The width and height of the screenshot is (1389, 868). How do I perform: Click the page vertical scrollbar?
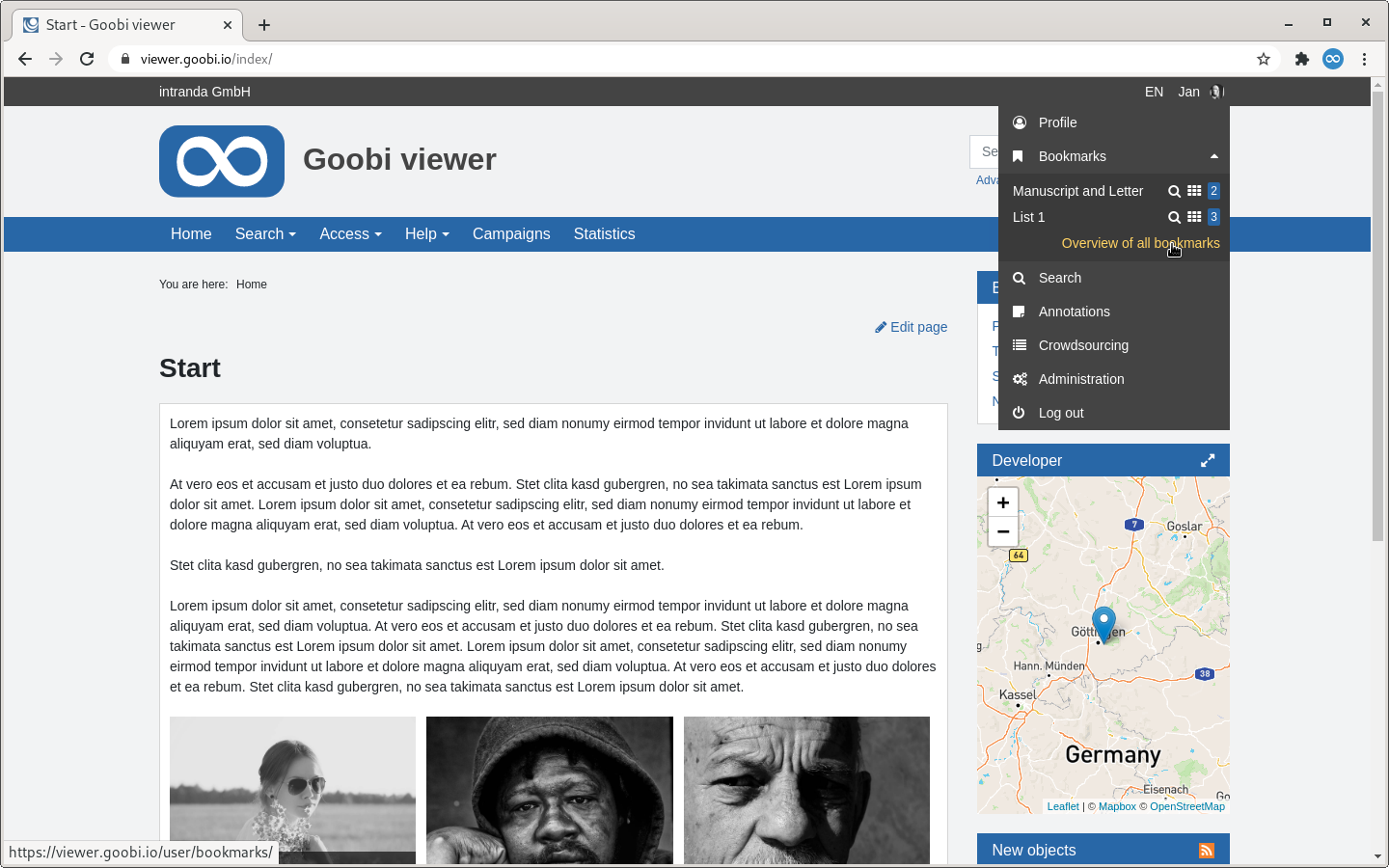[1377, 316]
